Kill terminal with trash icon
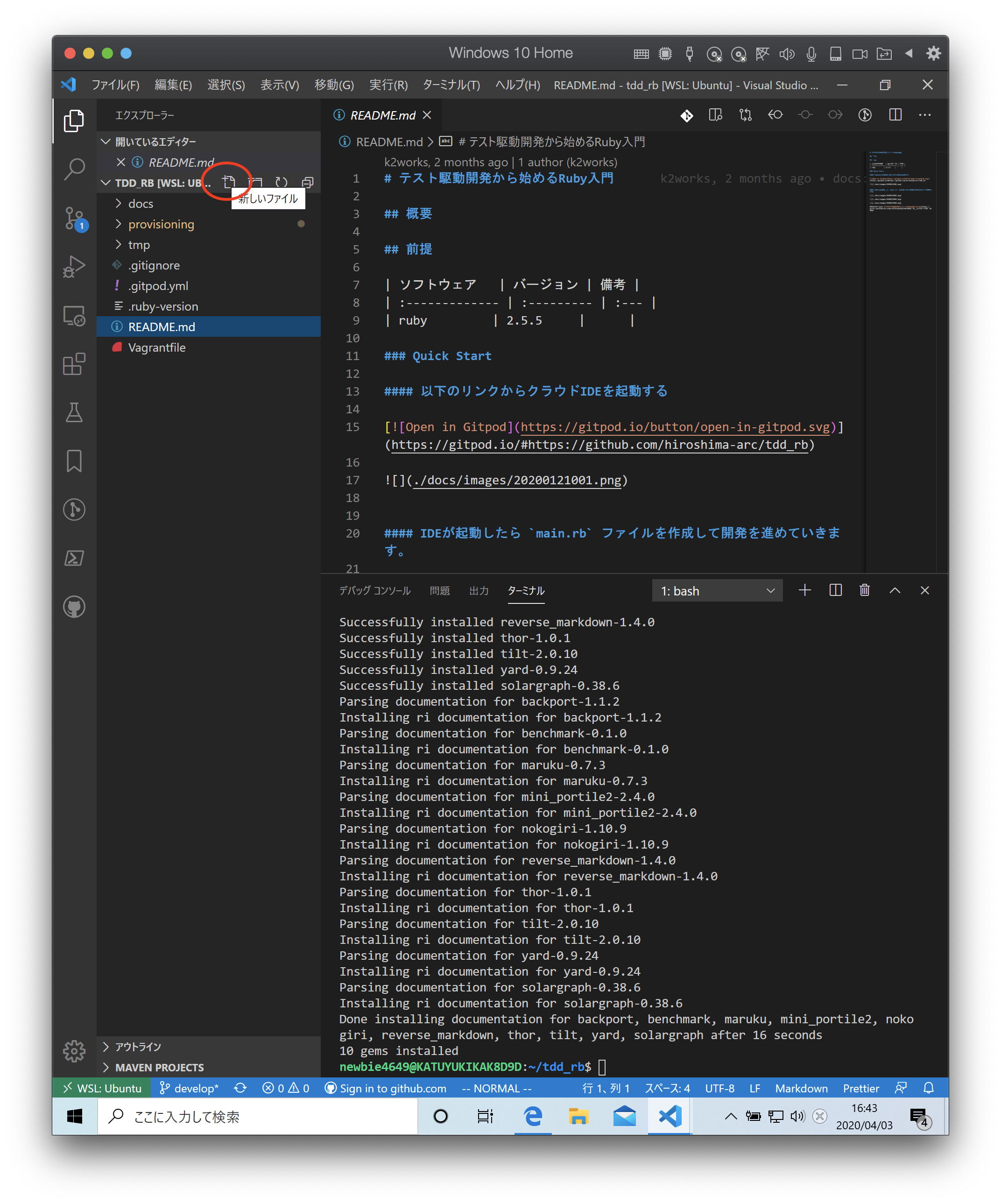 coord(865,590)
